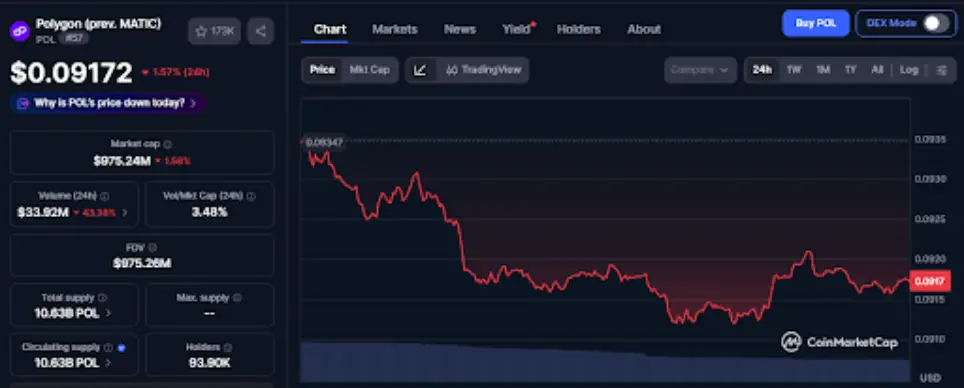This screenshot has width=964, height=388.
Task: Click the 0.0935 y-axis label
Action: pyautogui.click(x=930, y=140)
